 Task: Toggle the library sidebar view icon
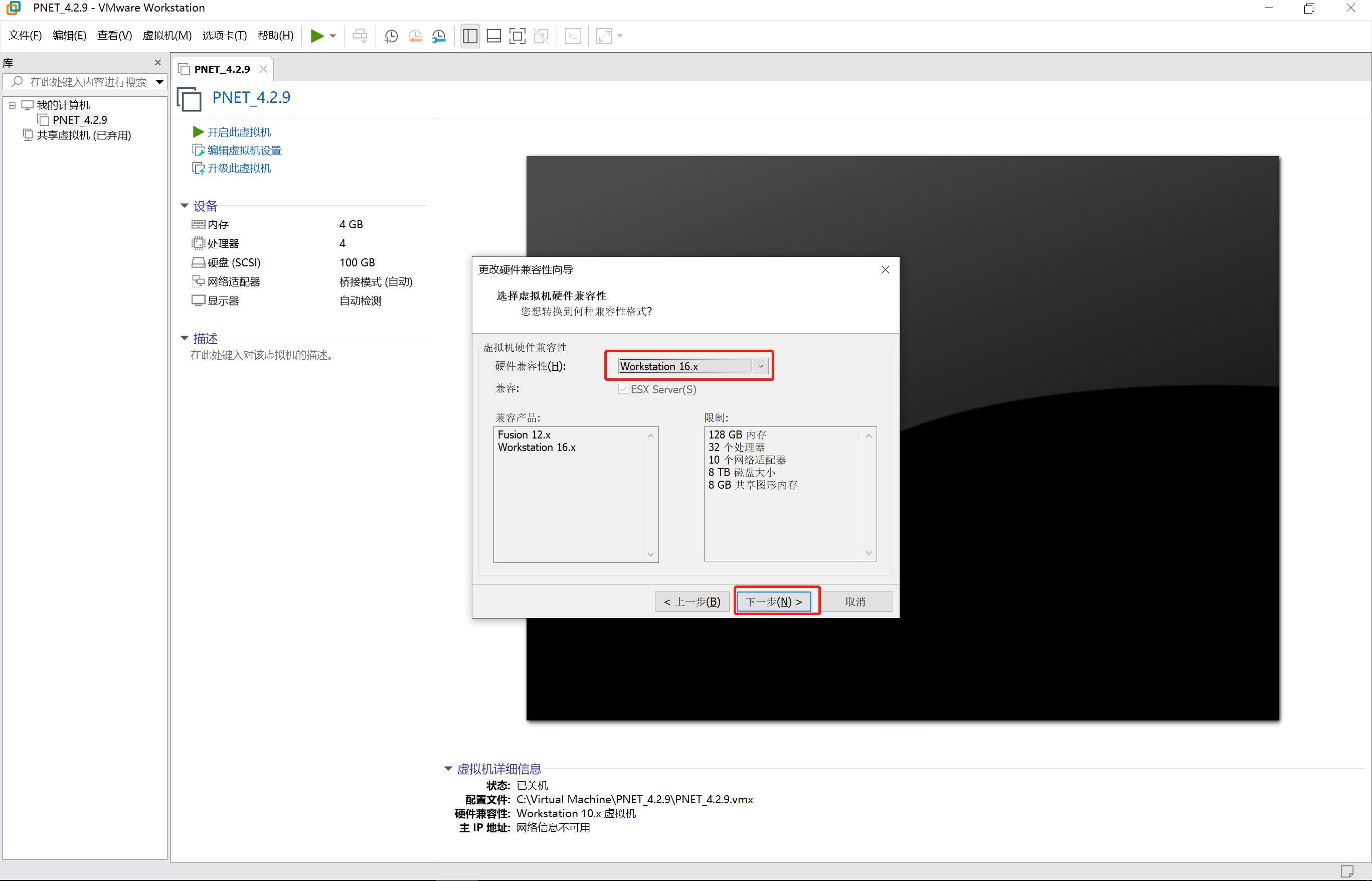coord(470,36)
